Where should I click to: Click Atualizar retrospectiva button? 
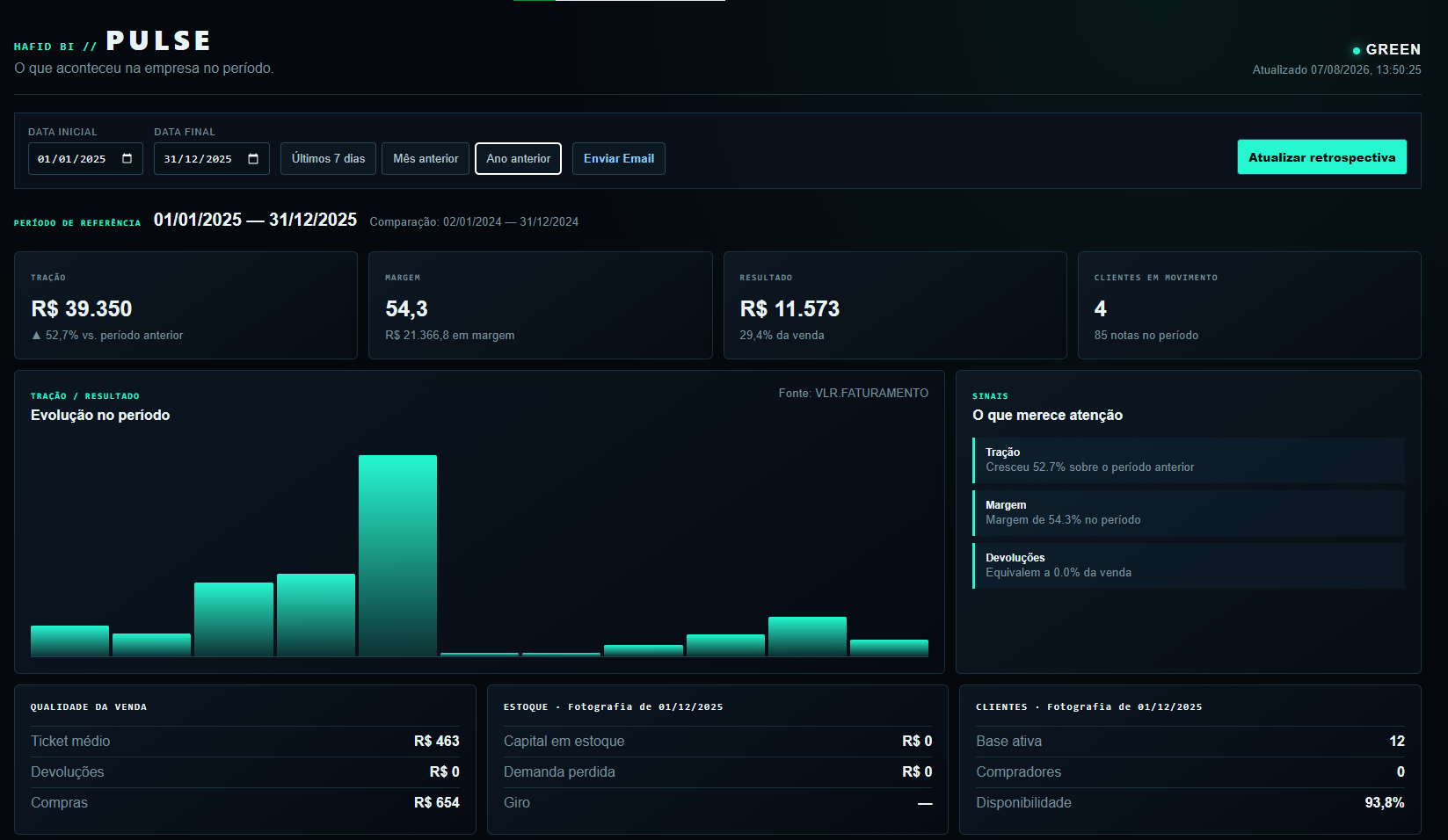click(1321, 157)
